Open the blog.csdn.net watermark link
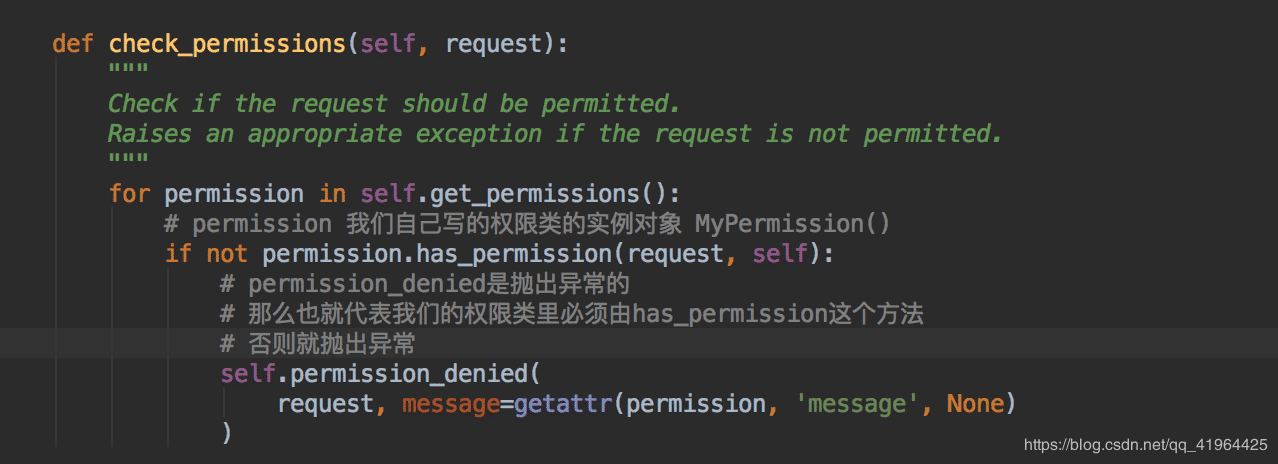The image size is (1278, 464). pos(1147,443)
